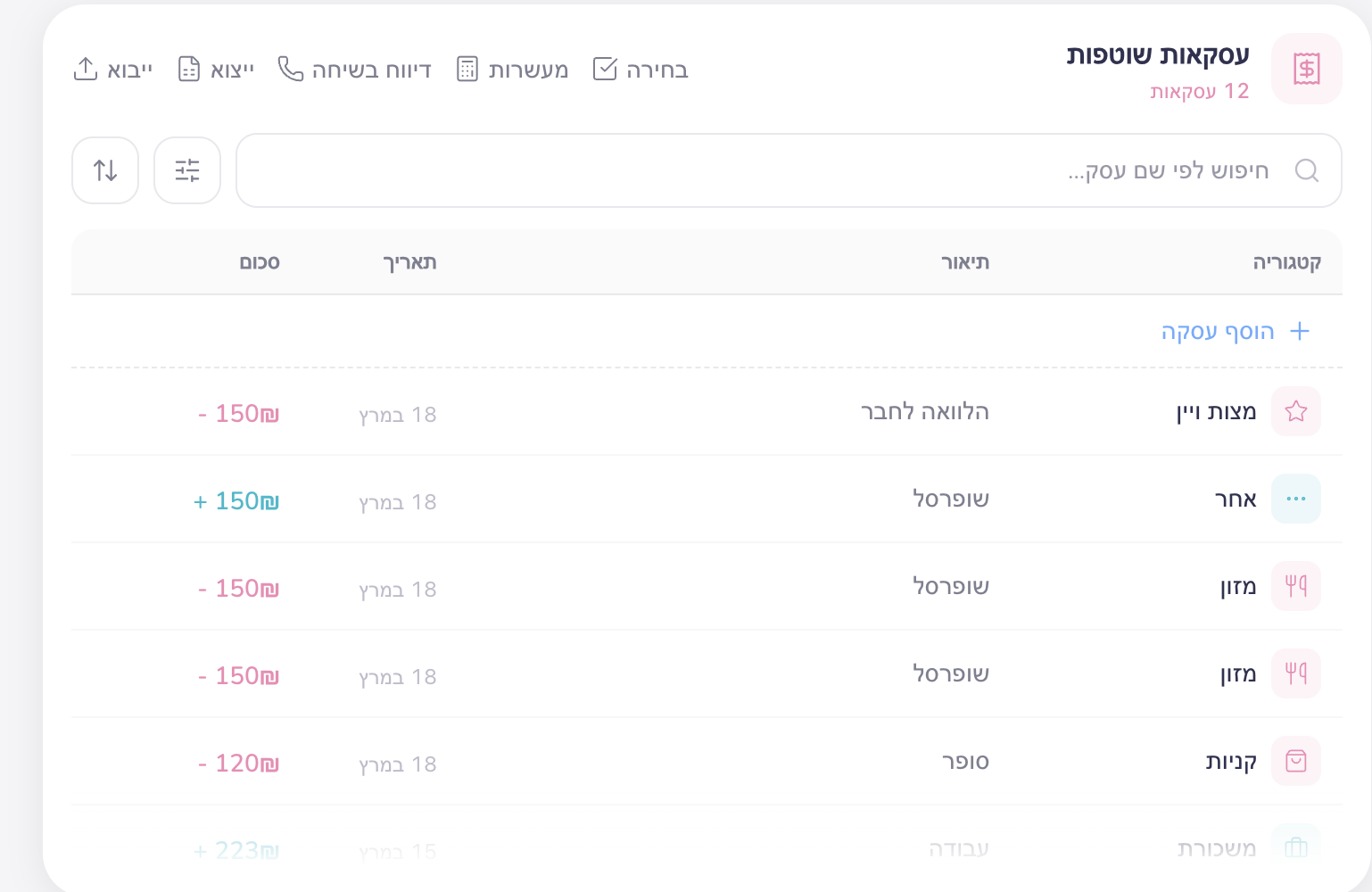Click the magnifying glass search icon
This screenshot has height=892, width=1372.
(1307, 170)
